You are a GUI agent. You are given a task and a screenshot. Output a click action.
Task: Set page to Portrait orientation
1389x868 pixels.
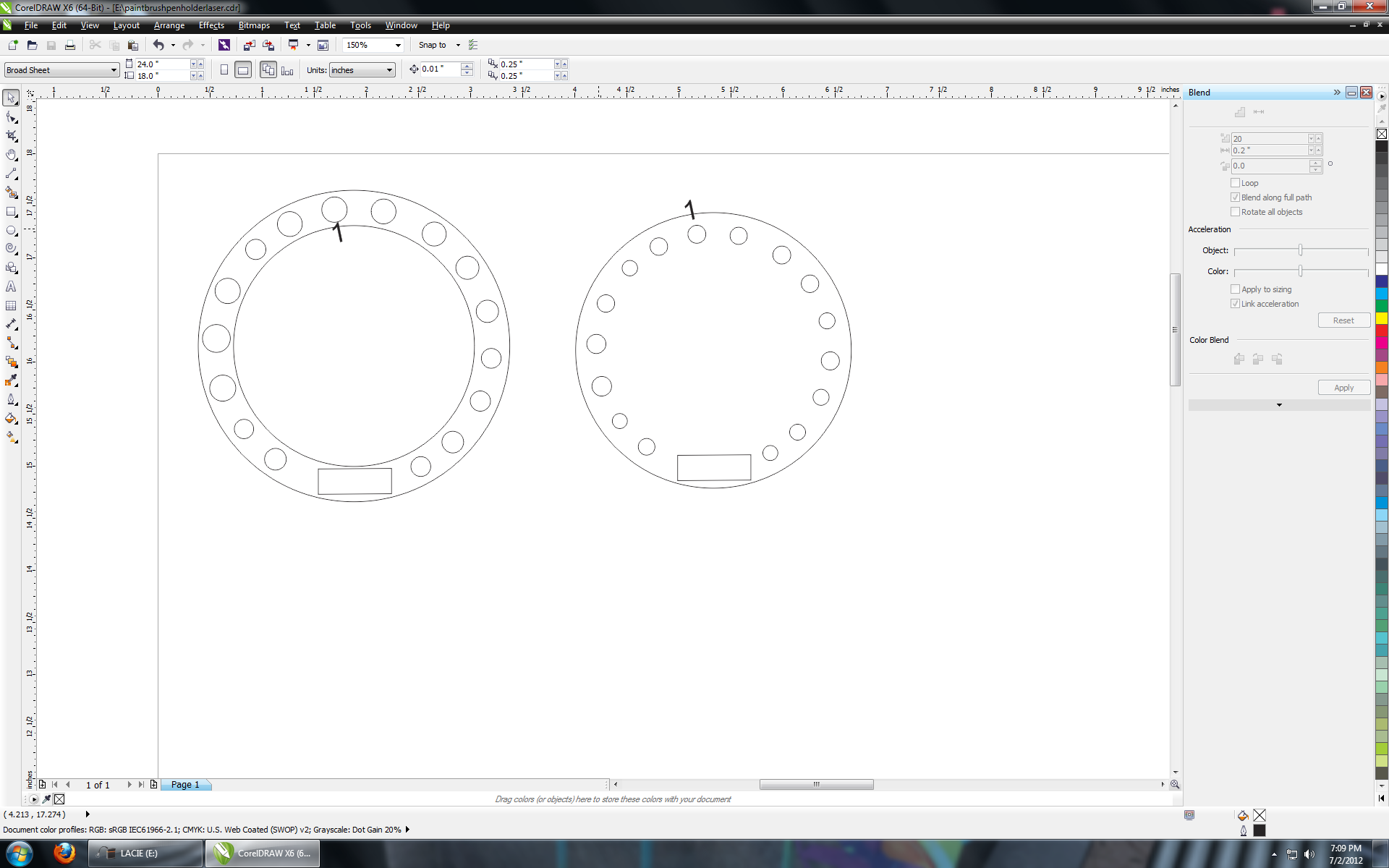(224, 70)
